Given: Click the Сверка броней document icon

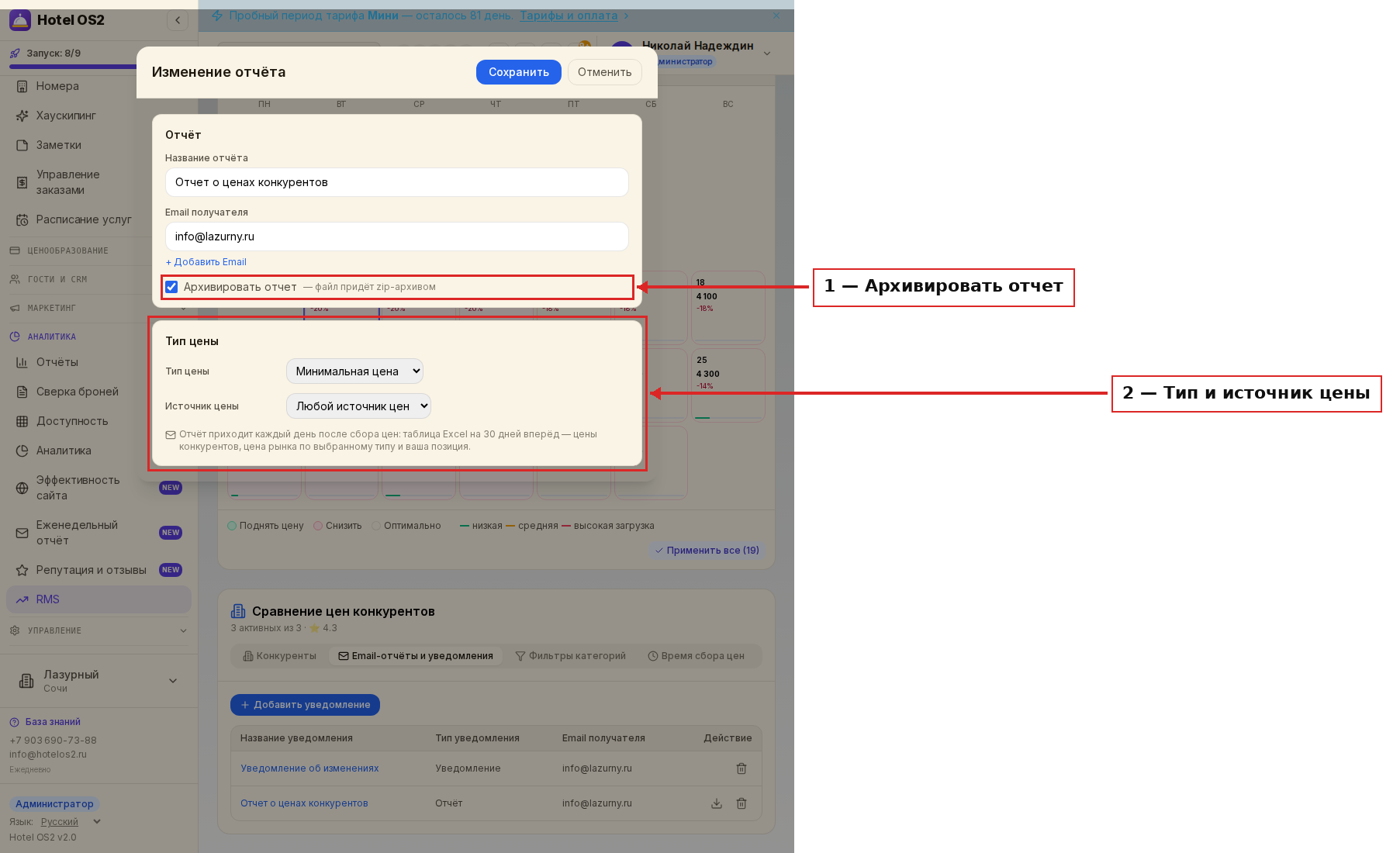Looking at the screenshot, I should [x=22, y=392].
